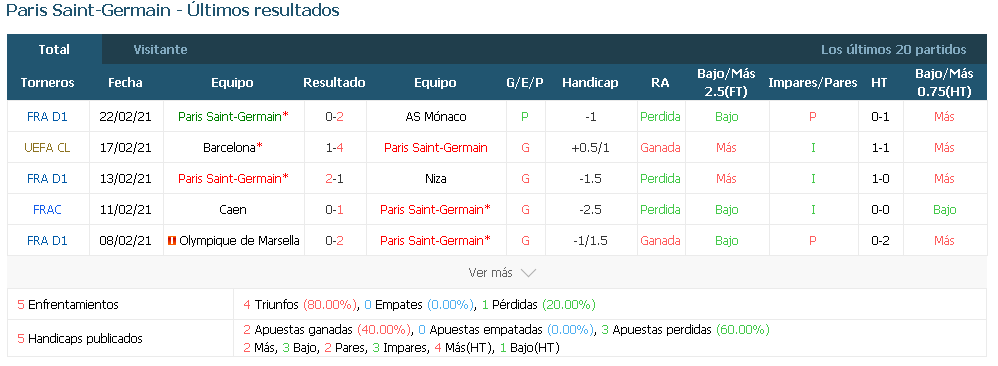Click the Impares/Pares column header

click(x=813, y=83)
